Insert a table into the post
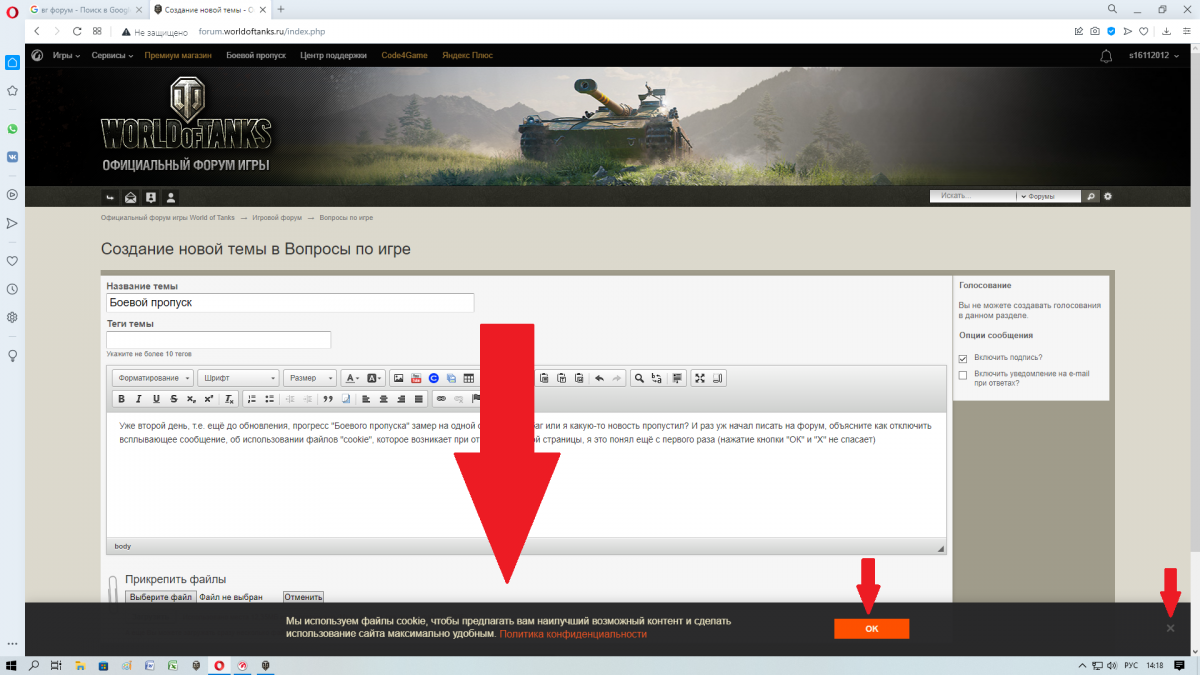 (468, 378)
